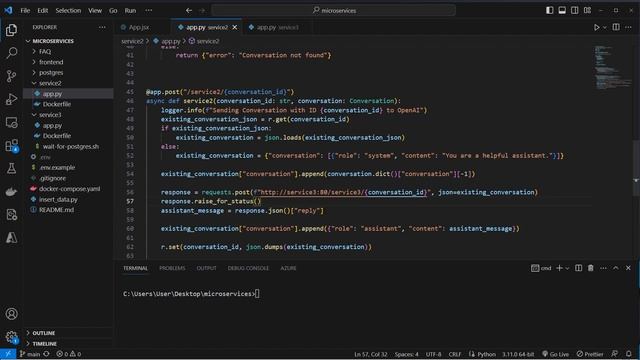Open wait-for-postgres.sh file
The image size is (640, 360).
(x=71, y=147)
